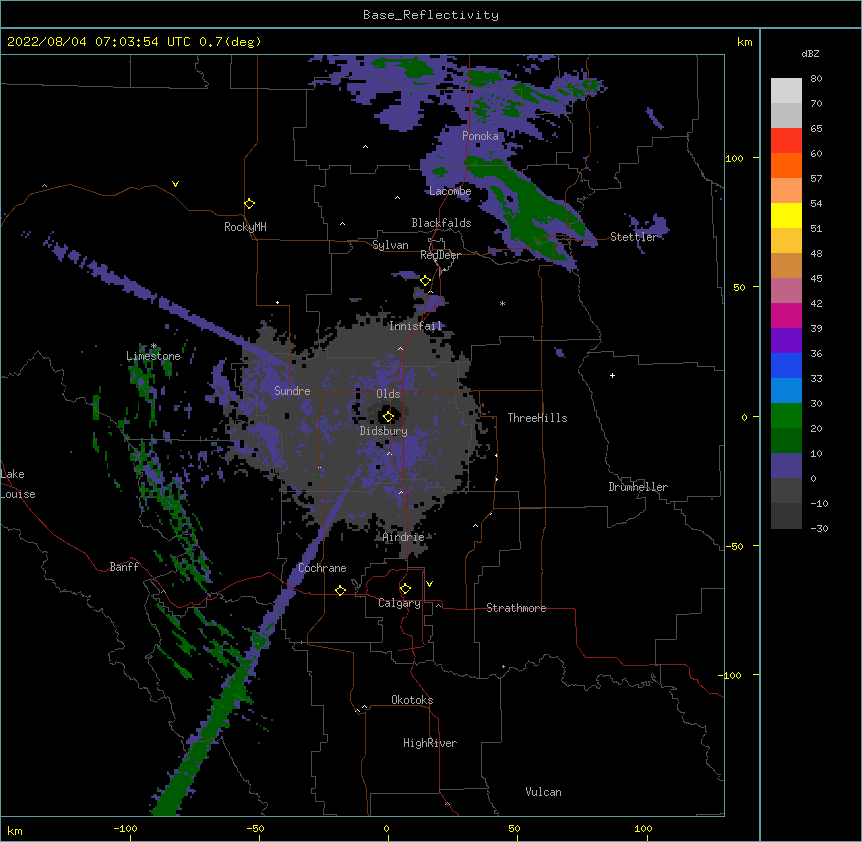Screen dimensions: 862x842
Task: Select the Olds city label
Action: 388,394
